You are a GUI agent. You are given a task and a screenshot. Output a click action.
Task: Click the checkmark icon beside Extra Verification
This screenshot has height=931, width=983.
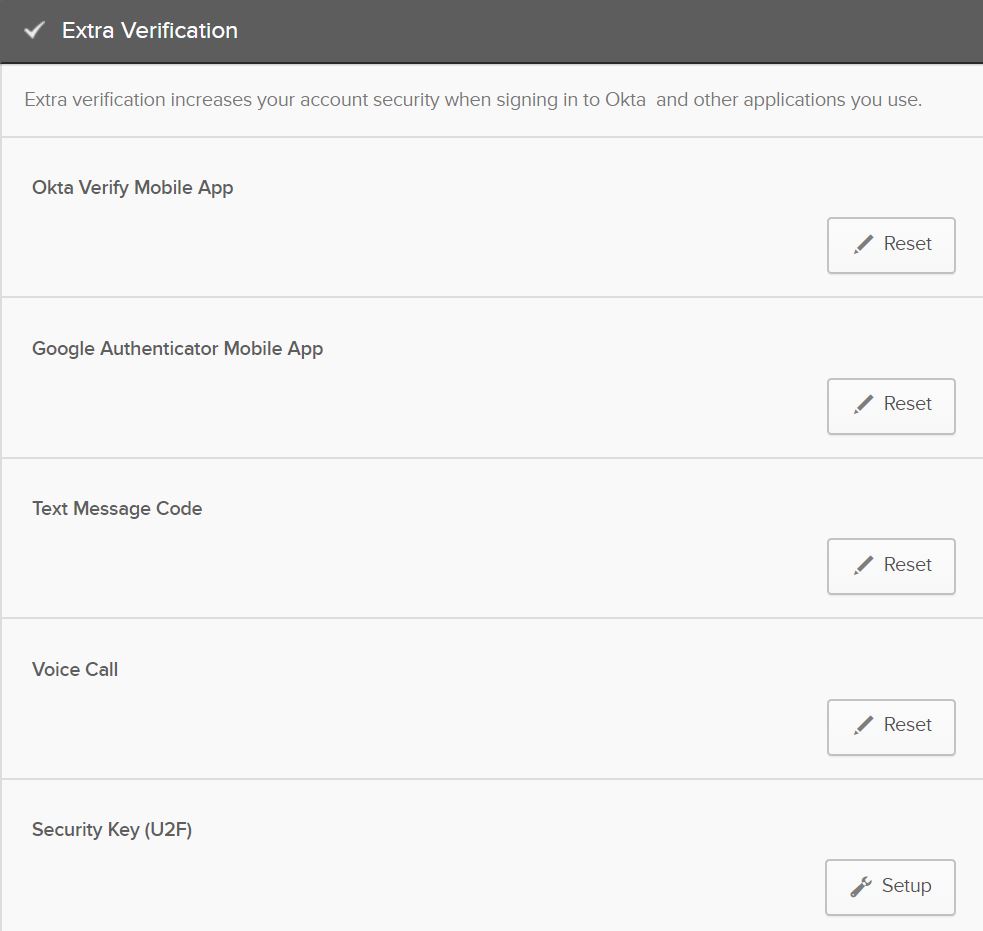pos(35,31)
